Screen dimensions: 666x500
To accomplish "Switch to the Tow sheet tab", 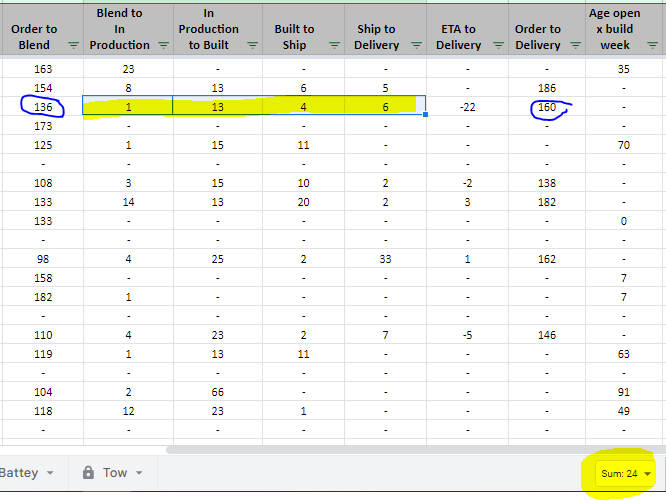I will click(x=115, y=473).
